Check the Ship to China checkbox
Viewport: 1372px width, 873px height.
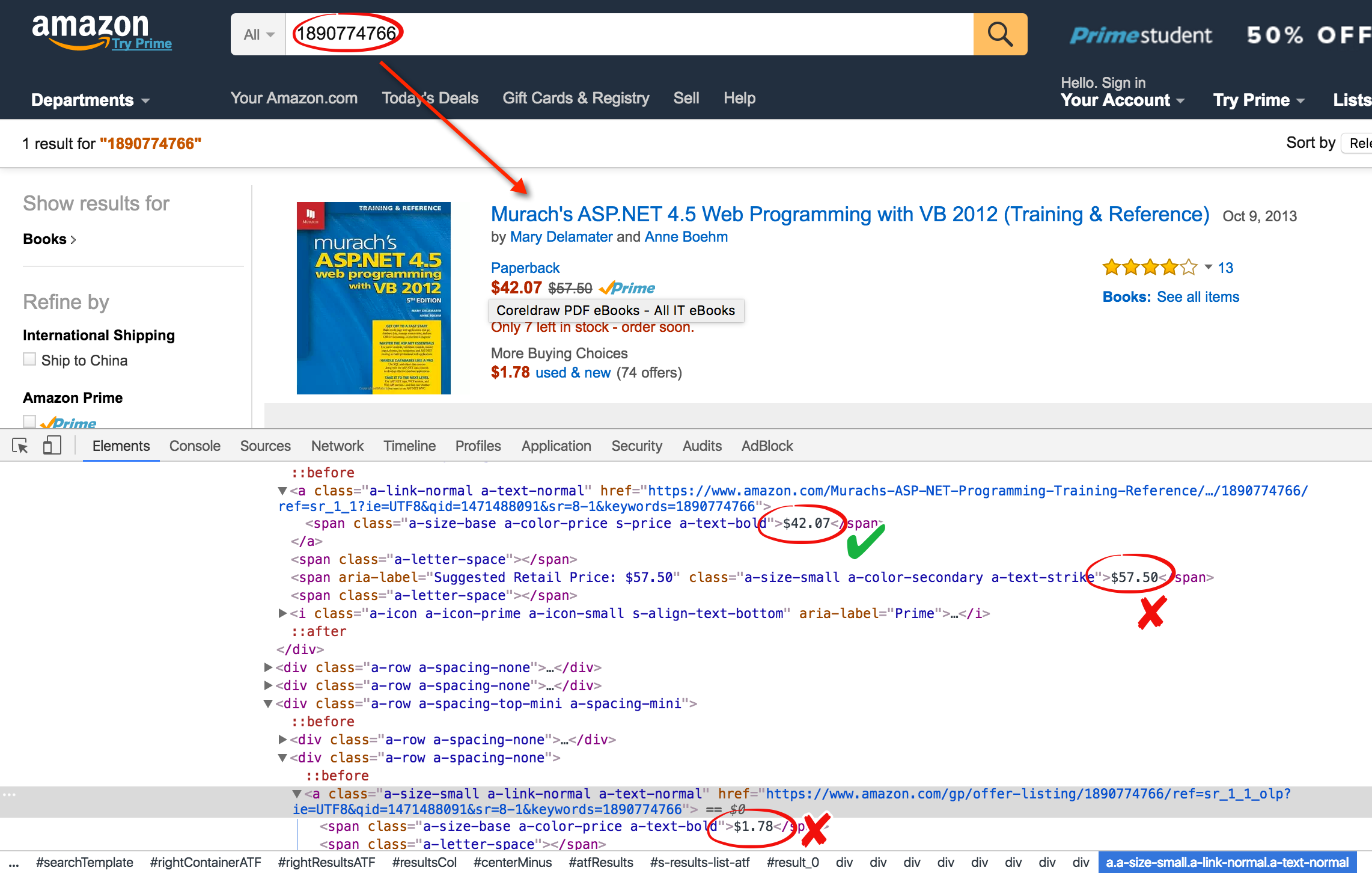[x=29, y=359]
